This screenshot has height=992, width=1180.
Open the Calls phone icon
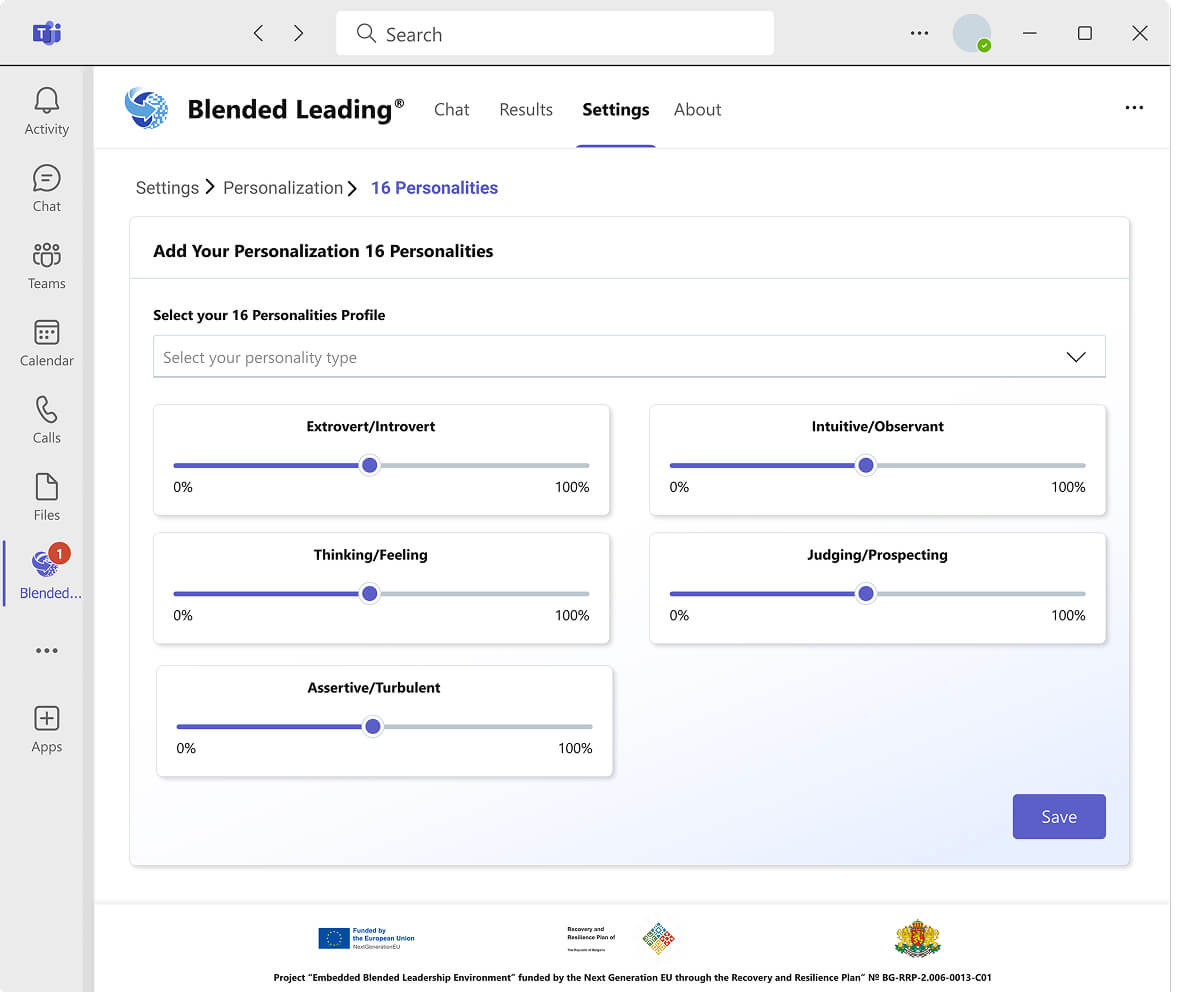[x=46, y=410]
